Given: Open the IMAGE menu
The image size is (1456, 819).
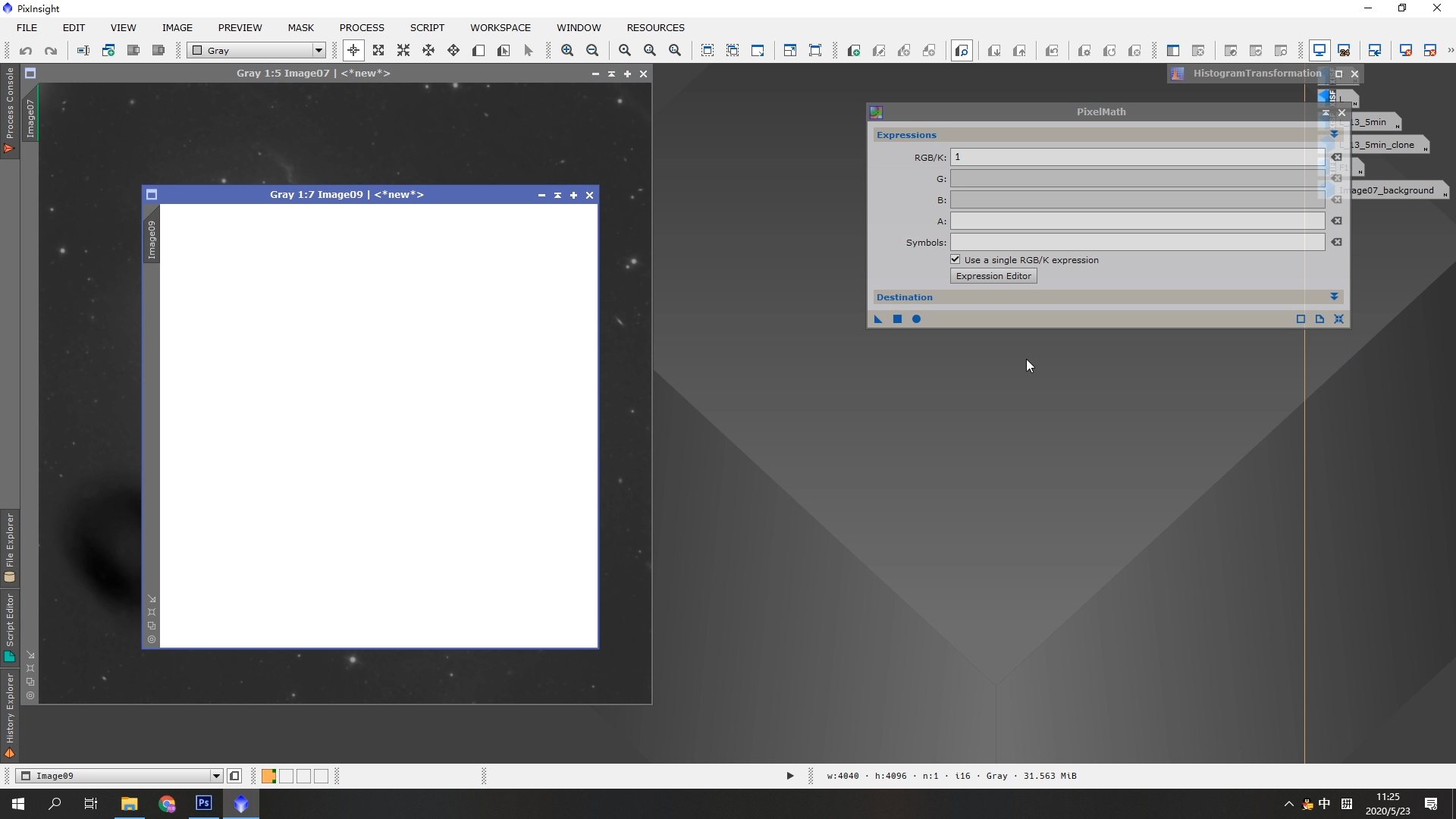Looking at the screenshot, I should [x=177, y=27].
